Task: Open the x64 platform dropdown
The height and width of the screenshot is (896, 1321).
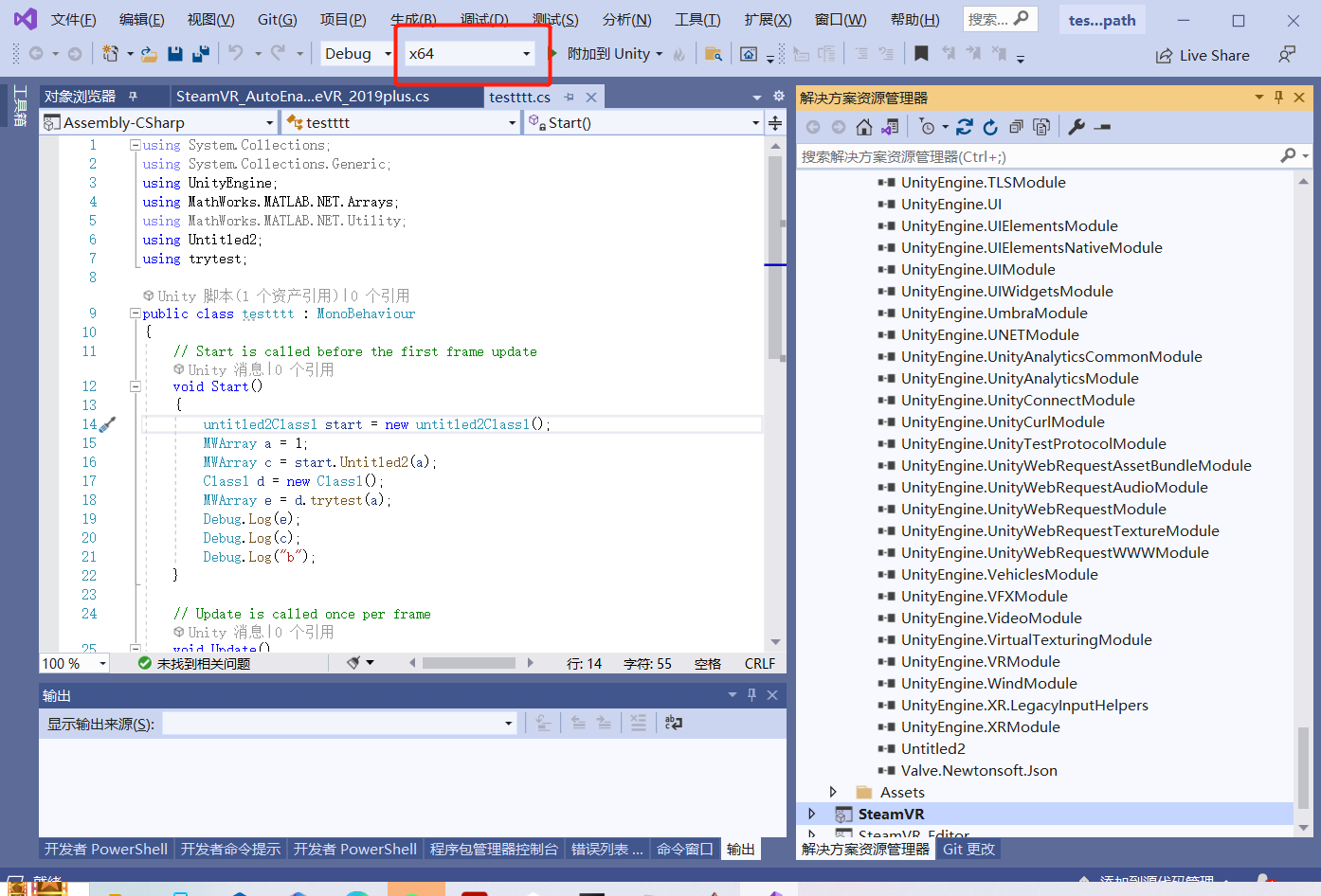Action: 469,54
